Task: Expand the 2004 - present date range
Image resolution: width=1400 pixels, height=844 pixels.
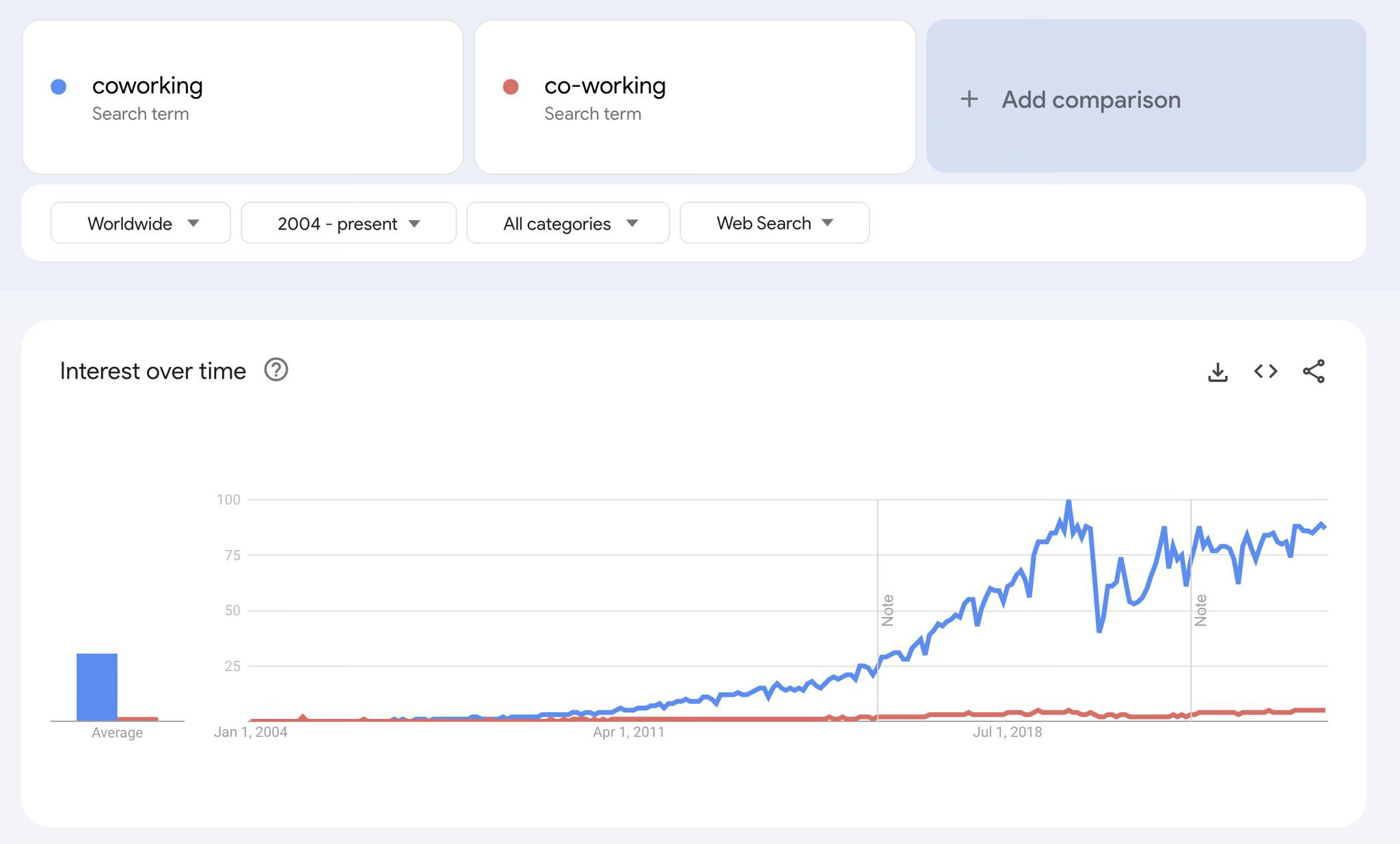Action: point(349,223)
